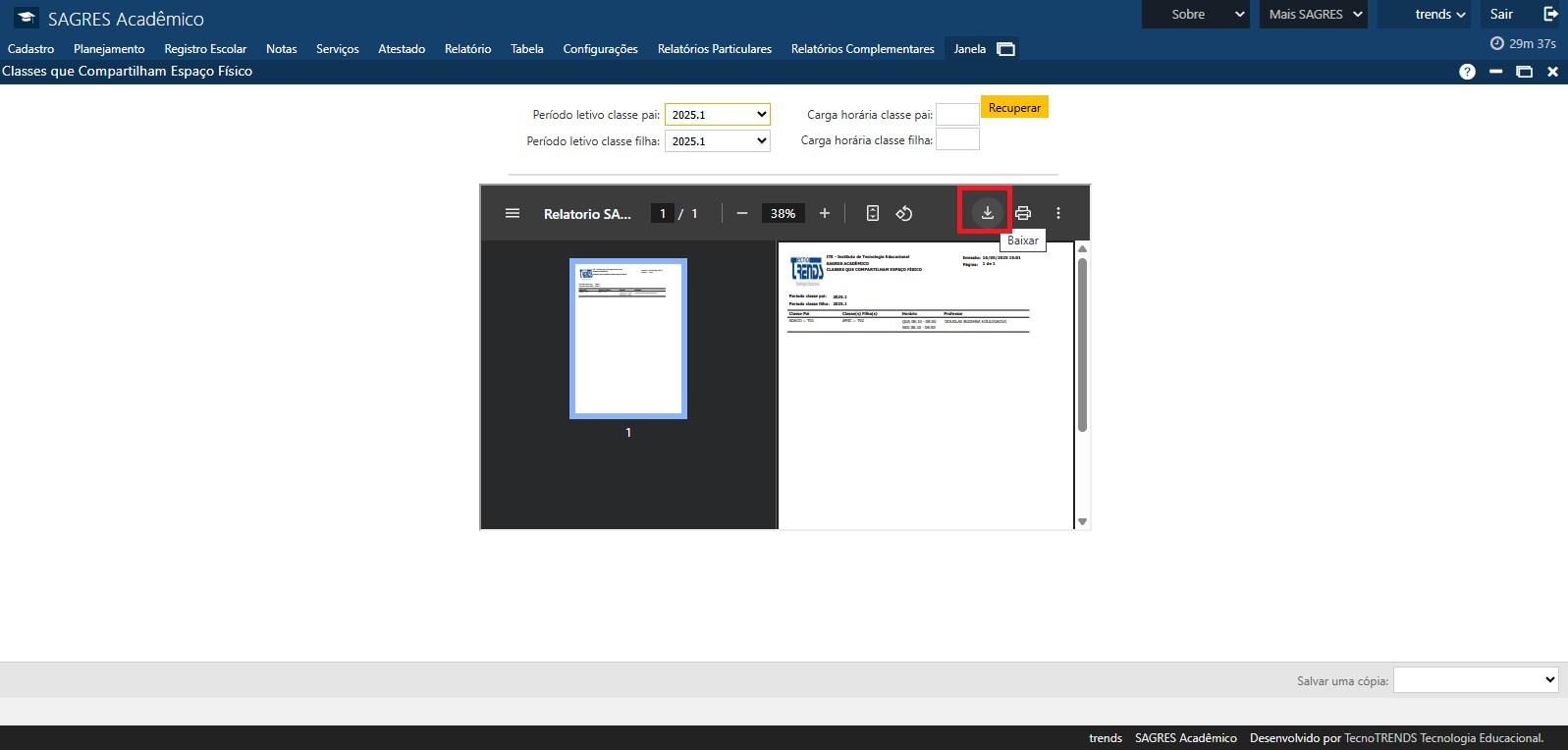Open the PDF viewer more options menu
The image size is (1568, 750).
[1057, 213]
